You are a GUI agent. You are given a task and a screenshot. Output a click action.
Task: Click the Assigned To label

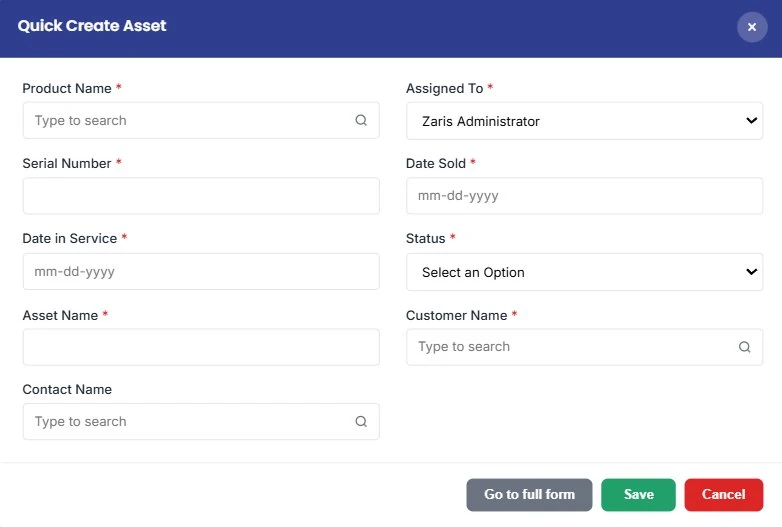pyautogui.click(x=444, y=89)
